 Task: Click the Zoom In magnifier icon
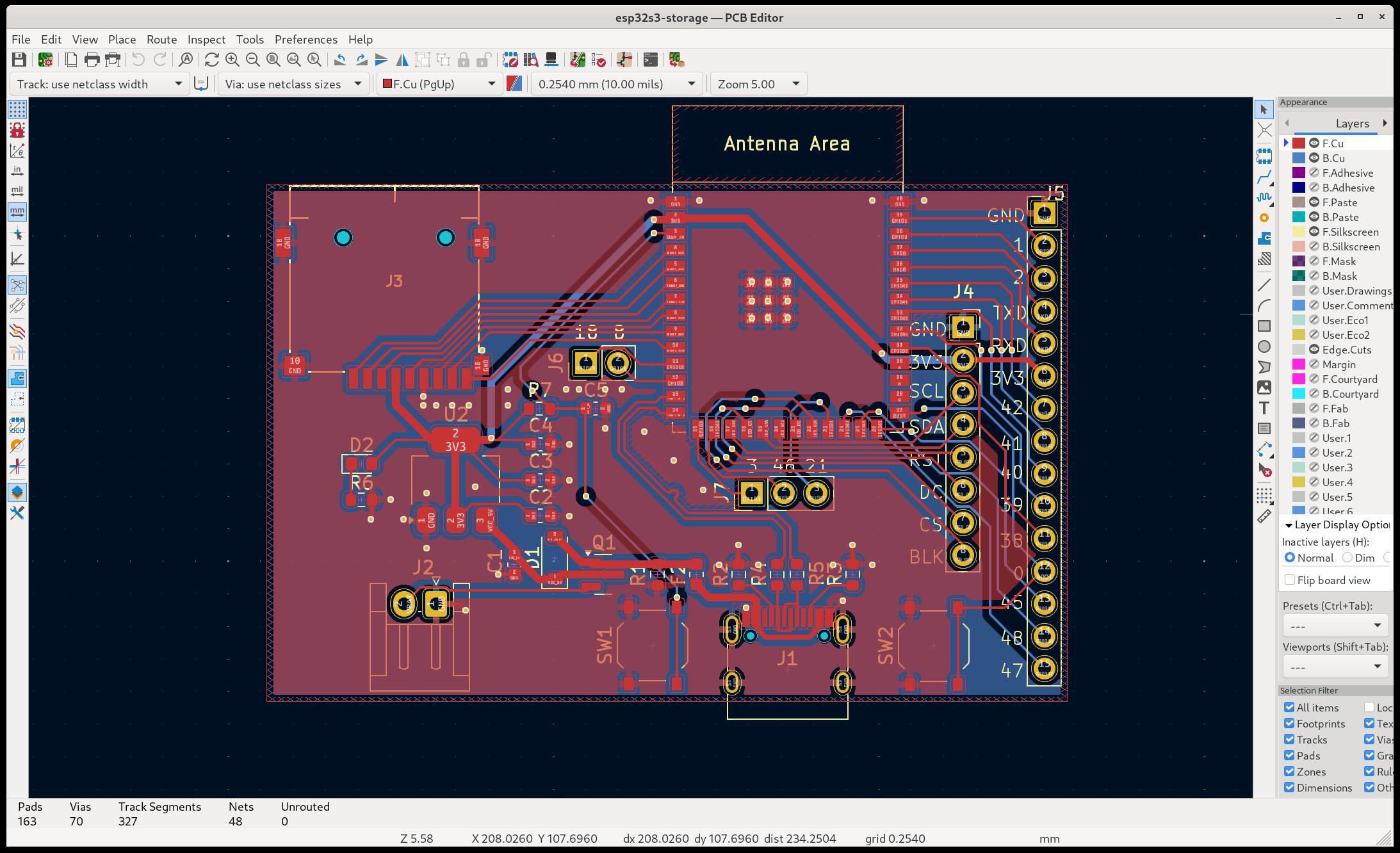[232, 60]
